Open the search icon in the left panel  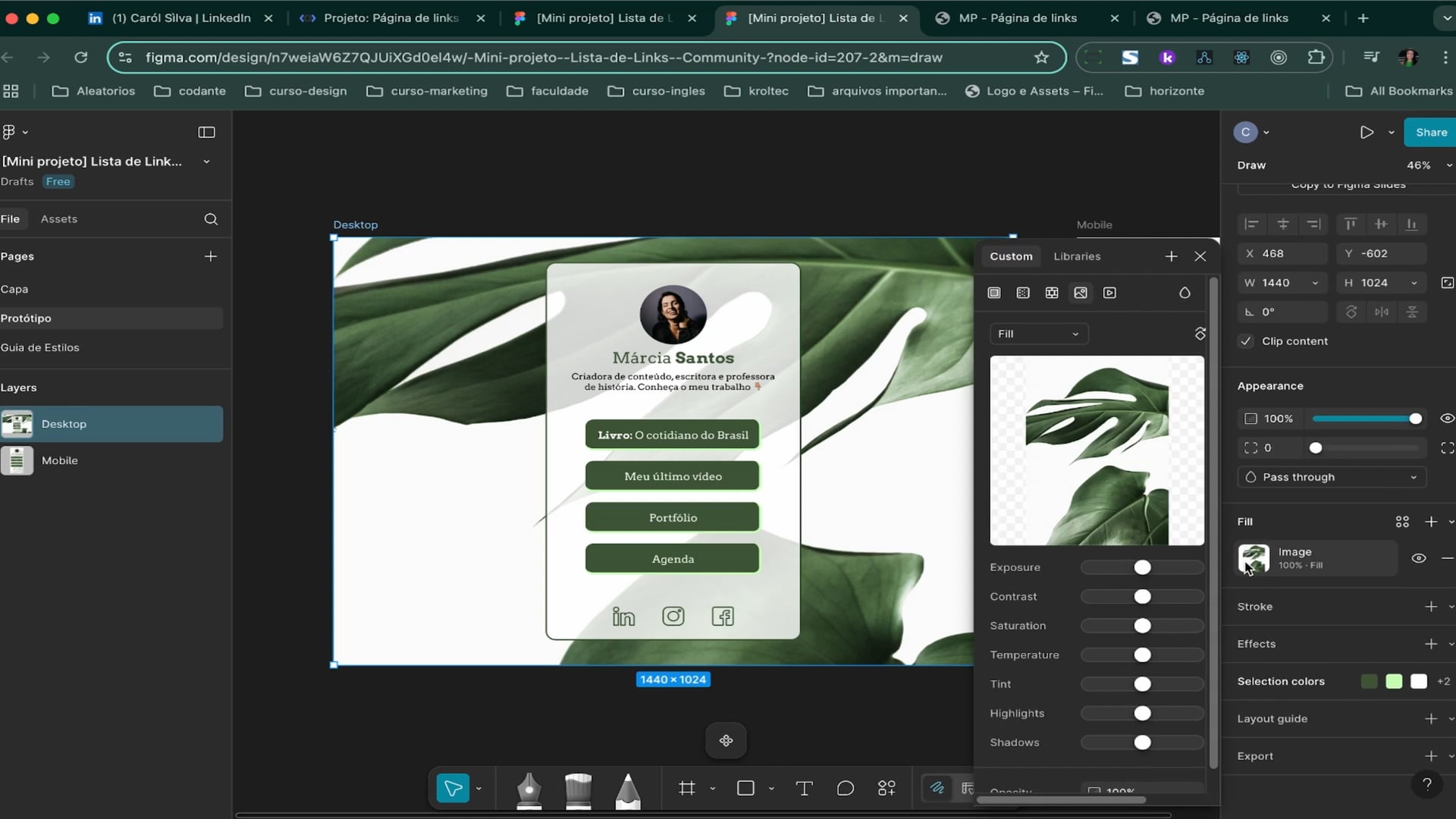(x=211, y=219)
